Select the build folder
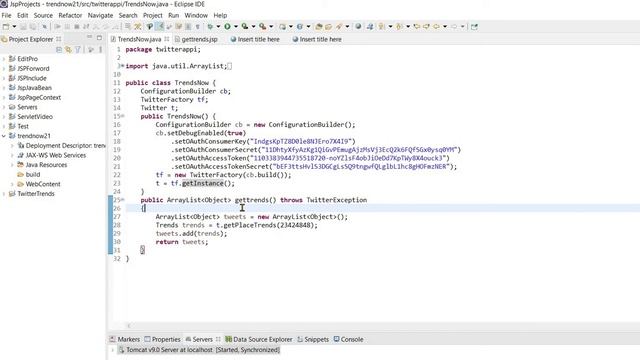 pyautogui.click(x=33, y=174)
